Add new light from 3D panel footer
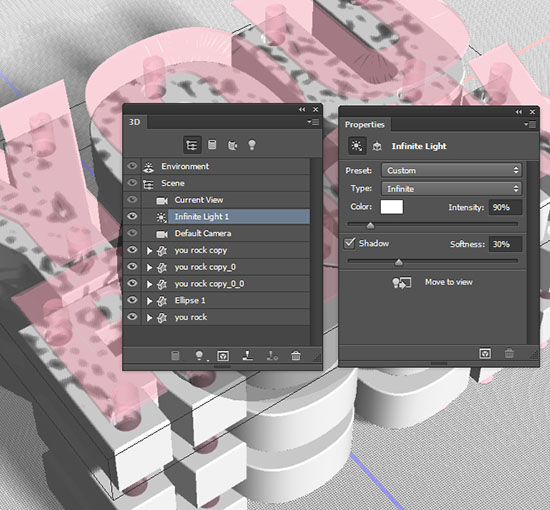 [199, 356]
